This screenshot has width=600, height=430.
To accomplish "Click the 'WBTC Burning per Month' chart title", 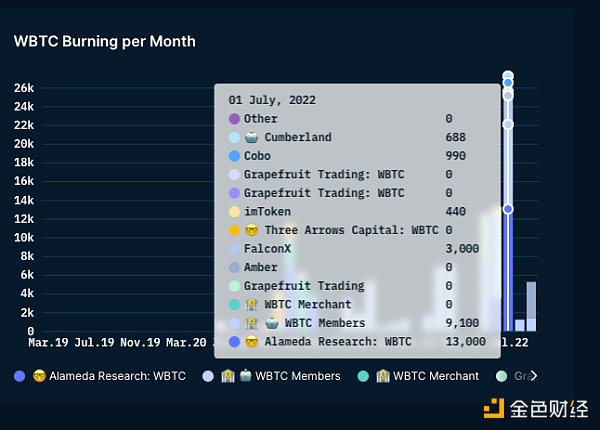I will [x=104, y=41].
